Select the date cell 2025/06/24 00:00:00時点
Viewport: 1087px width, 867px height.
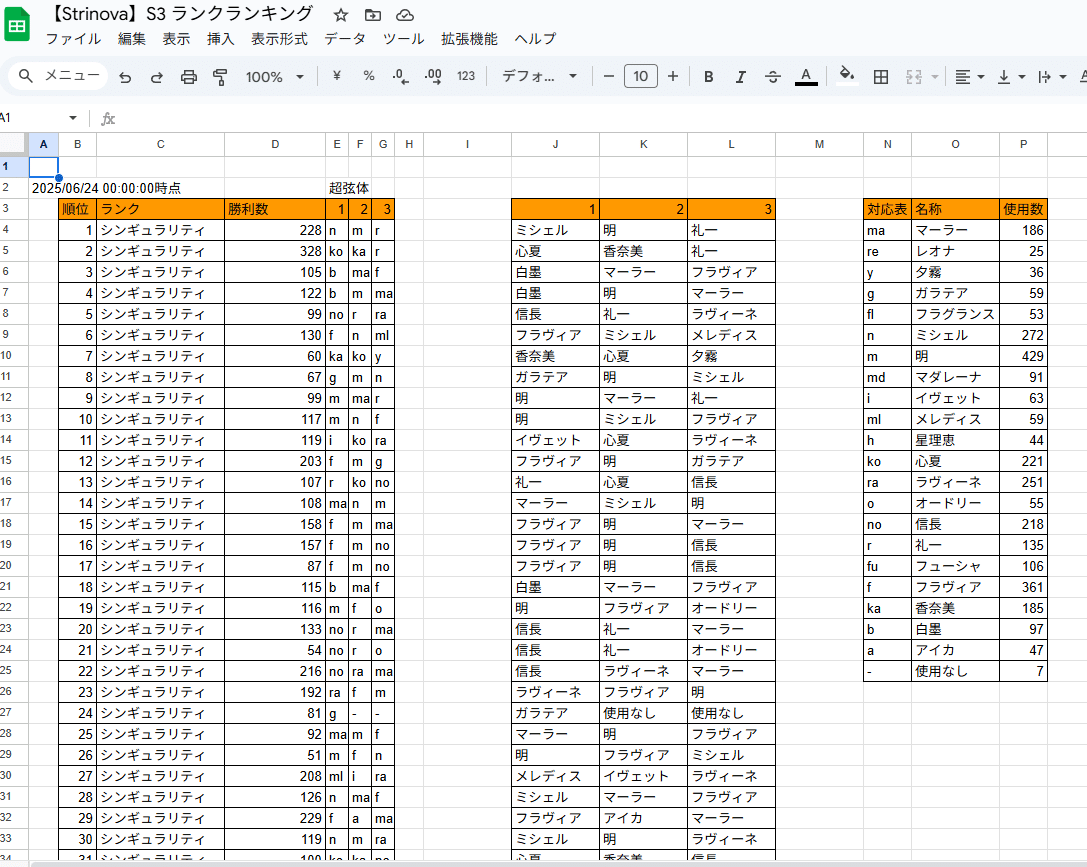106,188
